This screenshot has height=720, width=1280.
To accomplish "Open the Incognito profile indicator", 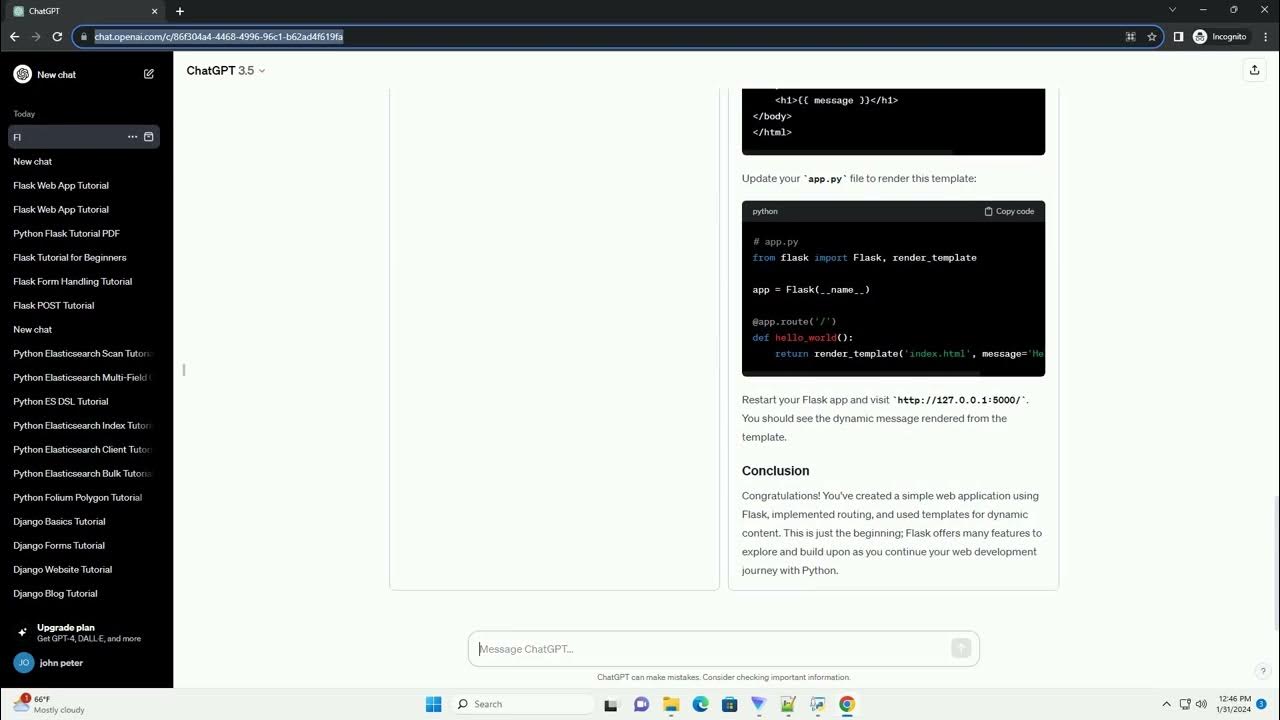I will coord(1219,37).
